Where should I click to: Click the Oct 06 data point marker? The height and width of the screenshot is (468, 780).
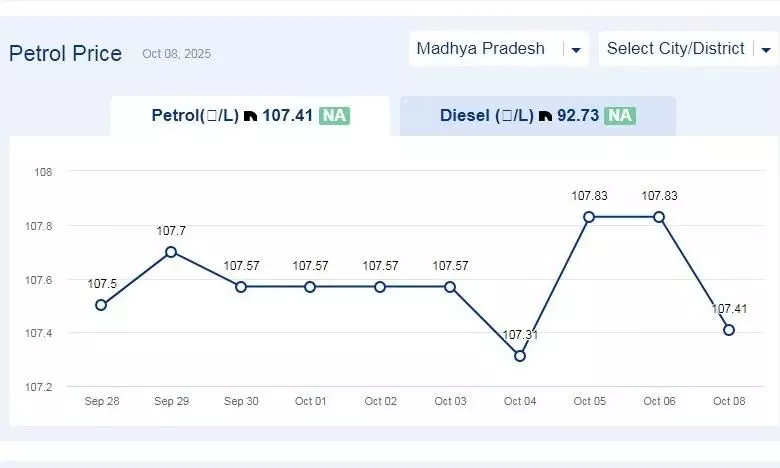point(659,217)
